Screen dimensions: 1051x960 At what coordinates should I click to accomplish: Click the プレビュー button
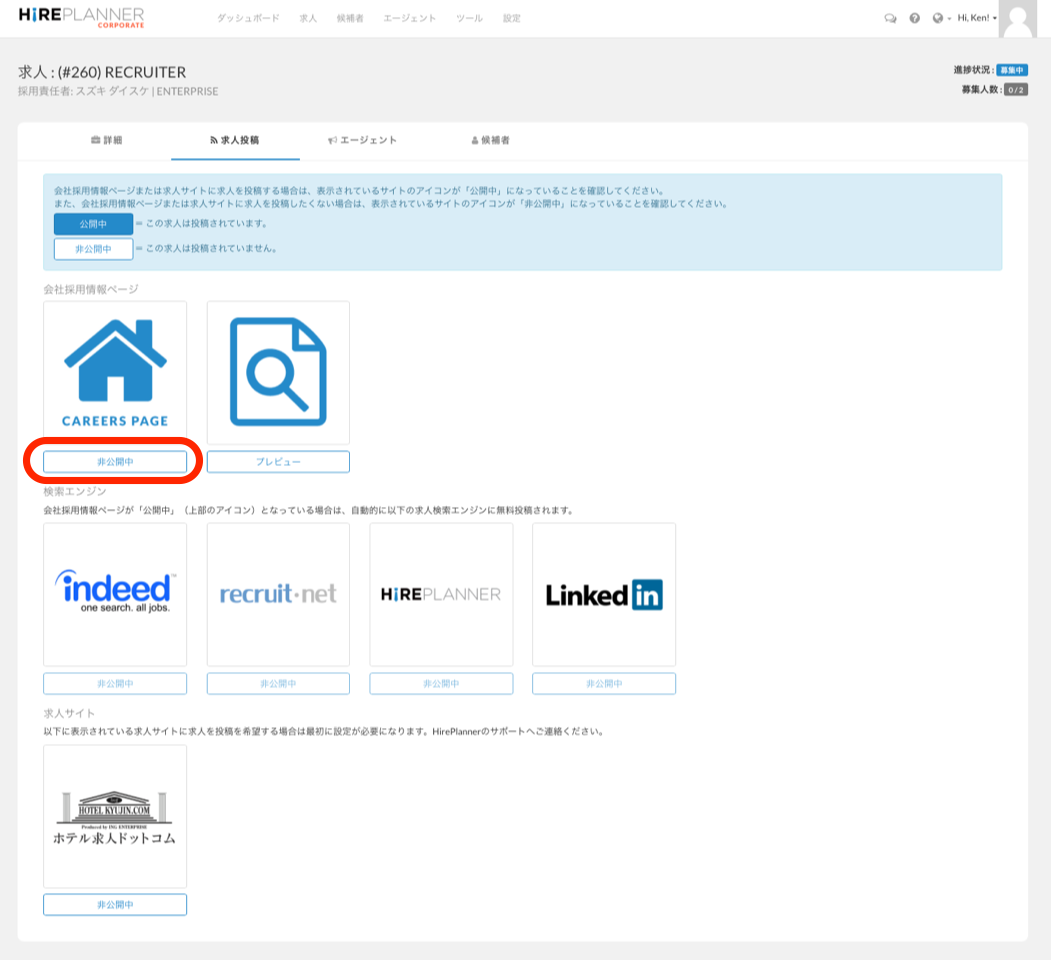(277, 461)
